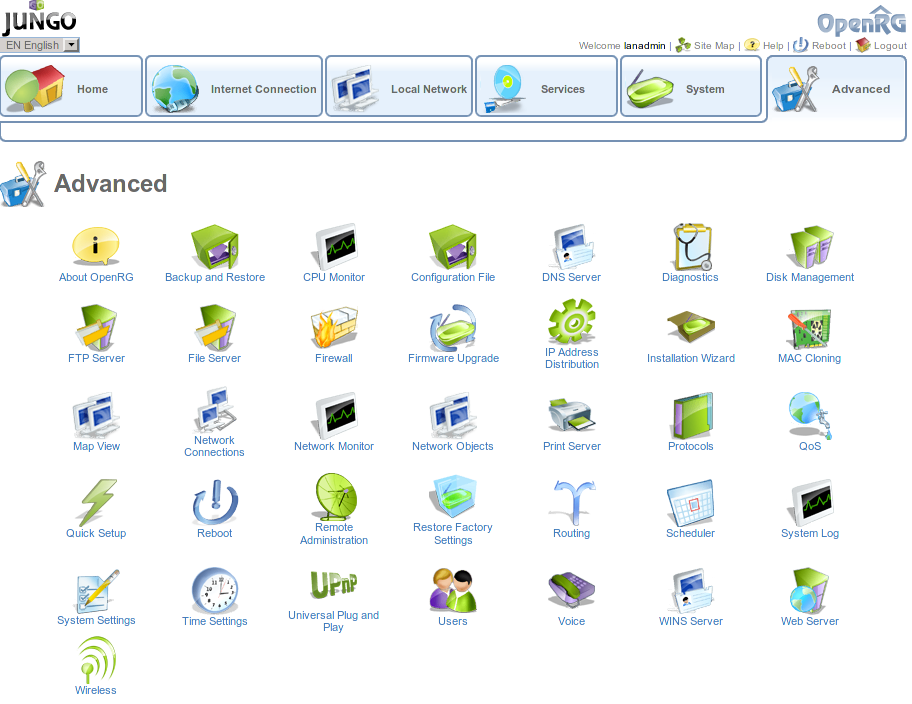Open the Web Server icon
This screenshot has height=704, width=912.
810,590
